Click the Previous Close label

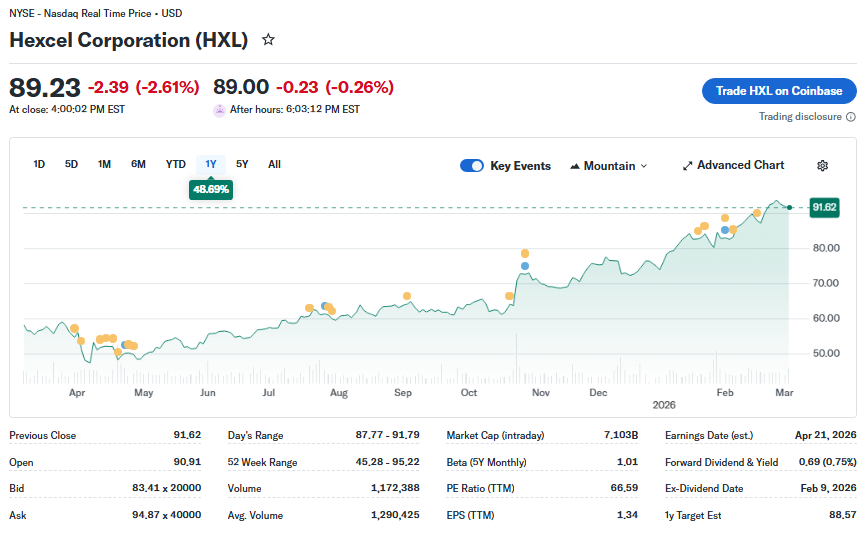coord(43,436)
